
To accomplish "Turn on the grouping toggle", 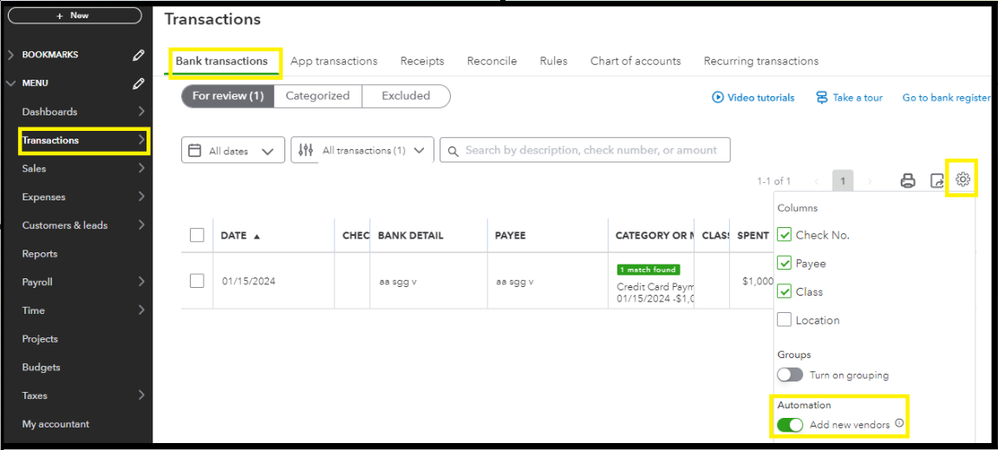I will pyautogui.click(x=790, y=375).
